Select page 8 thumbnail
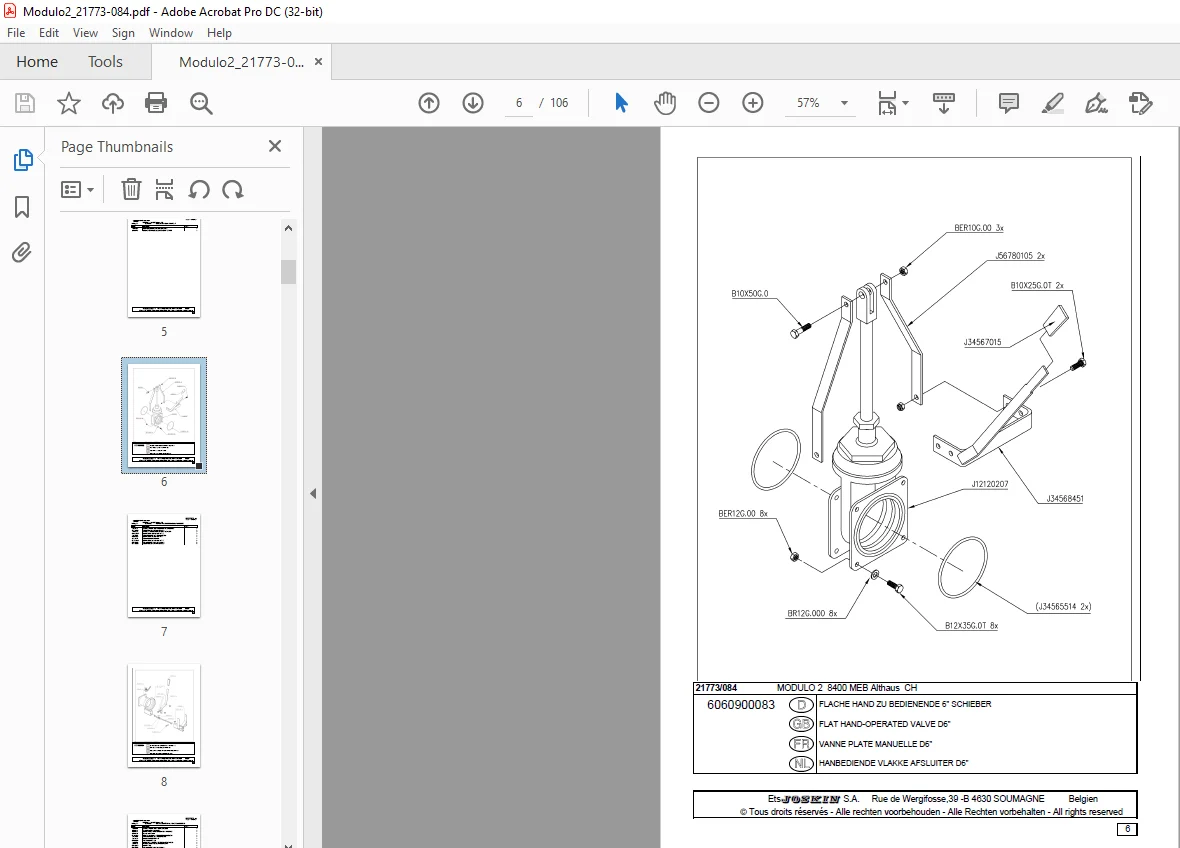The height and width of the screenshot is (848, 1180). click(164, 715)
